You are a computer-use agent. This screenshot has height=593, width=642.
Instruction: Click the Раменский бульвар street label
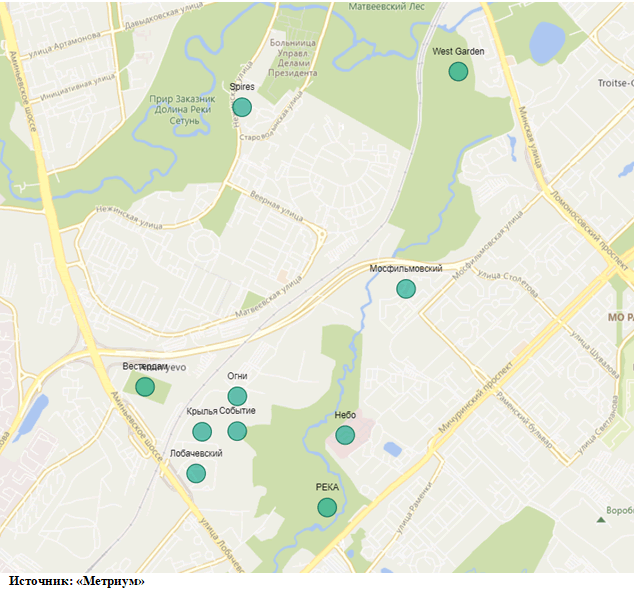pyautogui.click(x=524, y=420)
